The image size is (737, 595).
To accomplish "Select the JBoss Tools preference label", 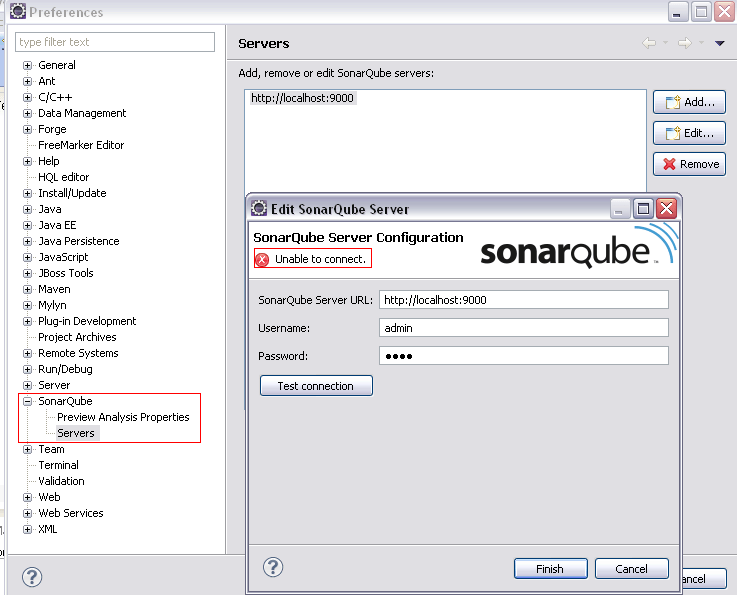I will click(x=66, y=273).
